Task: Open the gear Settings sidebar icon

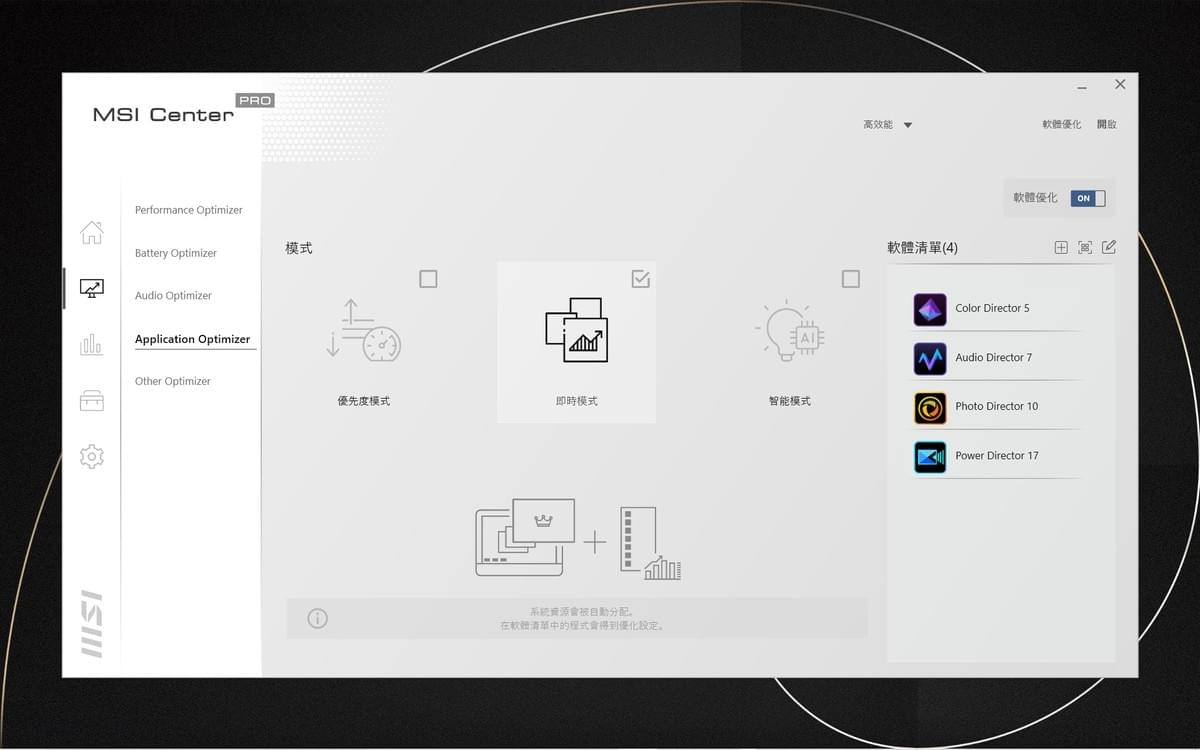Action: (91, 457)
